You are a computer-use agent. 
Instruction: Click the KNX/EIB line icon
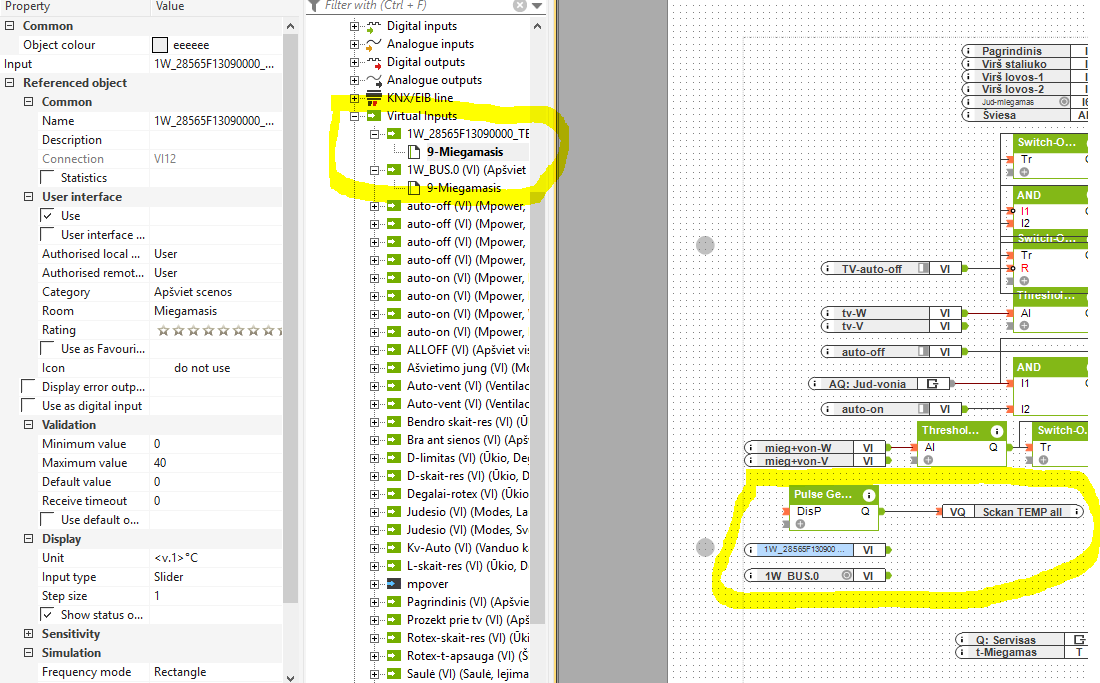374,98
